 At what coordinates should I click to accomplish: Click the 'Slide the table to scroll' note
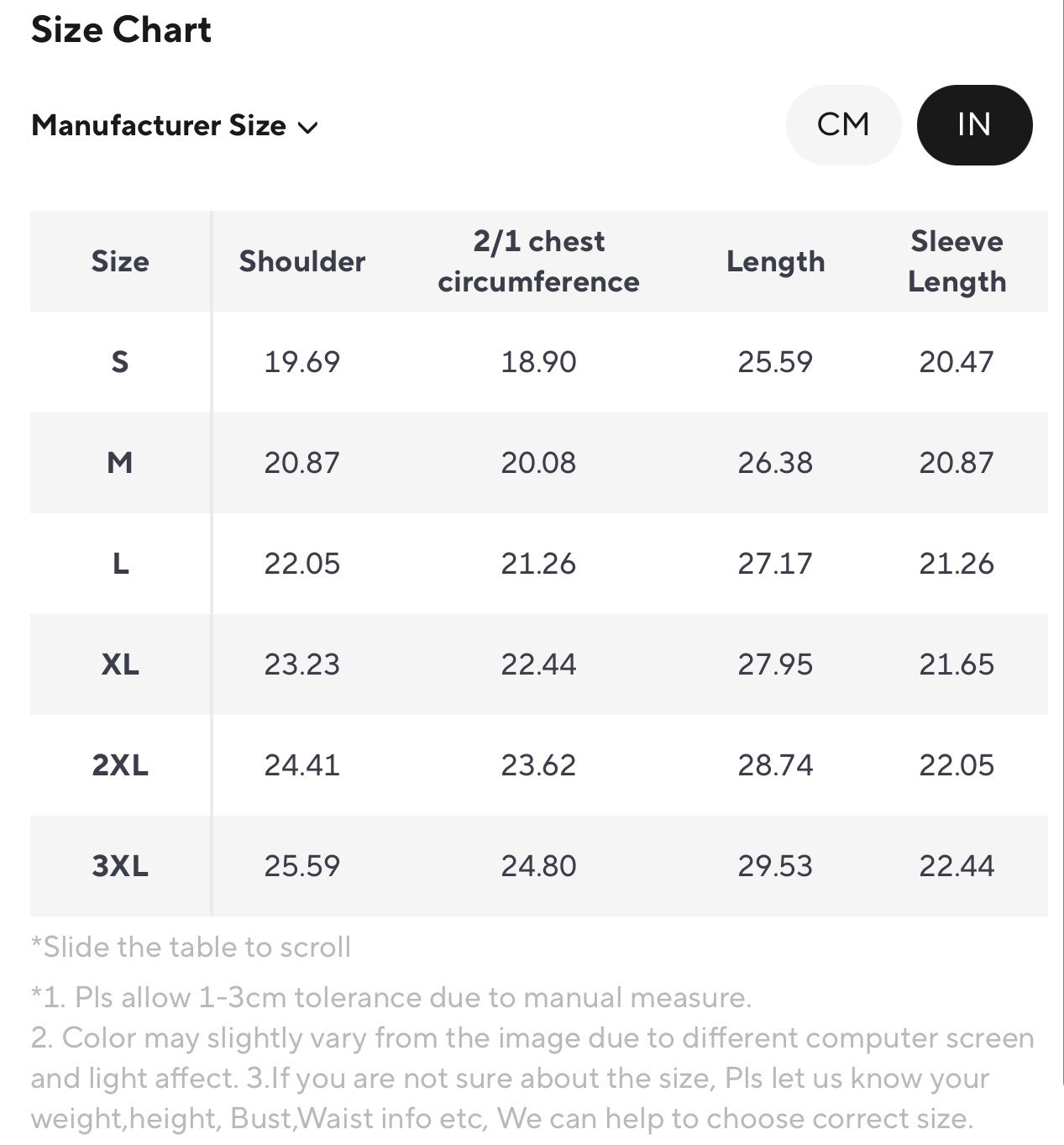(191, 947)
